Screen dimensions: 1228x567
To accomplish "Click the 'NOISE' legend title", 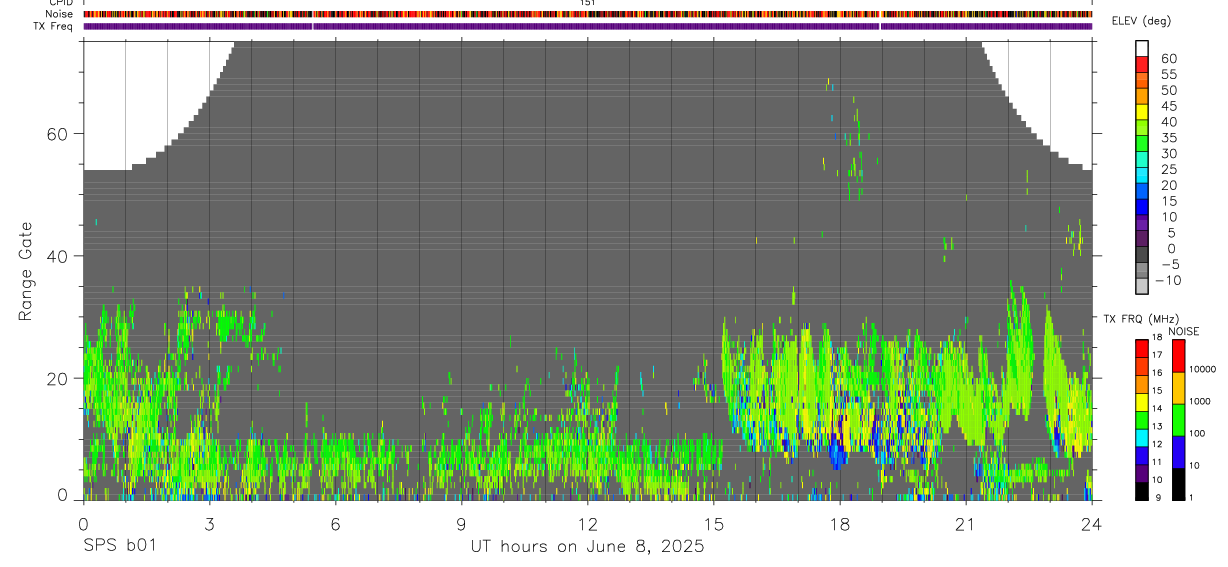I will coord(1184,331).
